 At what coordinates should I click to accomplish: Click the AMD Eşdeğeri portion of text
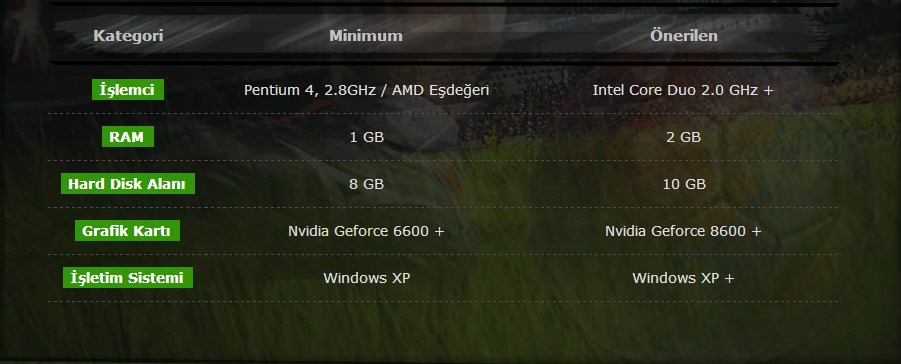click(x=441, y=91)
